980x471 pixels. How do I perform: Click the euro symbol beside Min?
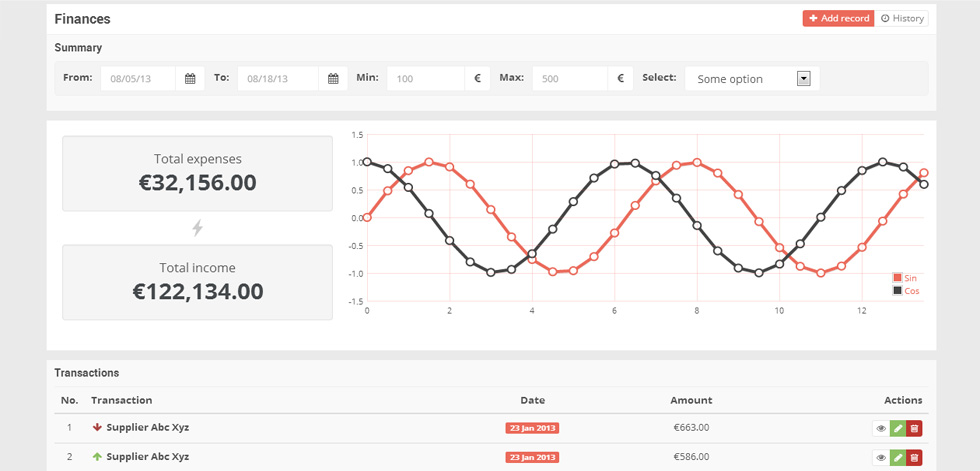(478, 79)
